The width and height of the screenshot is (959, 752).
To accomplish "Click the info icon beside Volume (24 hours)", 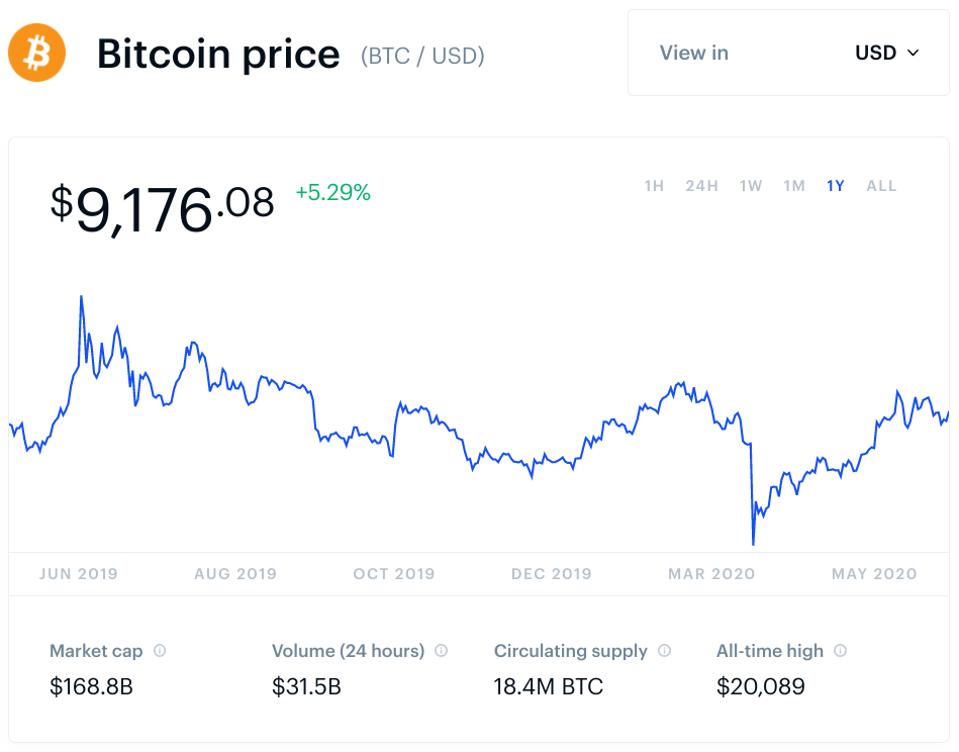I will coord(441,650).
